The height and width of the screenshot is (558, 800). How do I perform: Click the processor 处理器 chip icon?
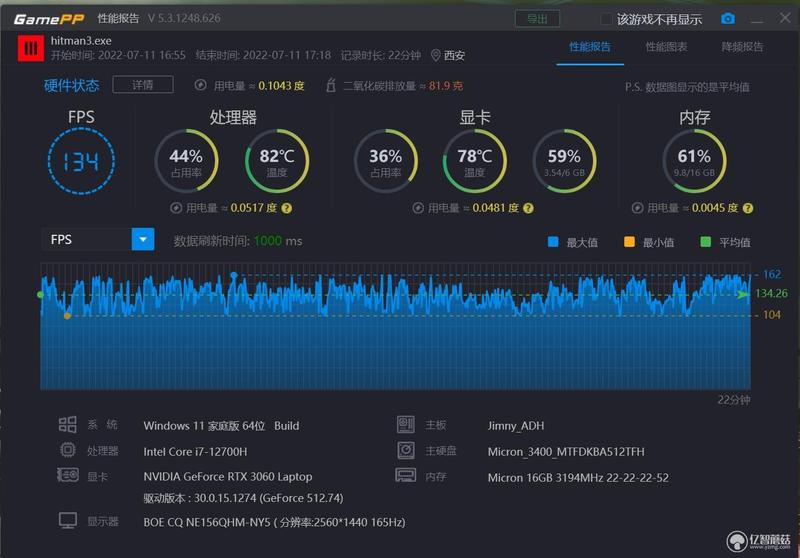tap(67, 450)
